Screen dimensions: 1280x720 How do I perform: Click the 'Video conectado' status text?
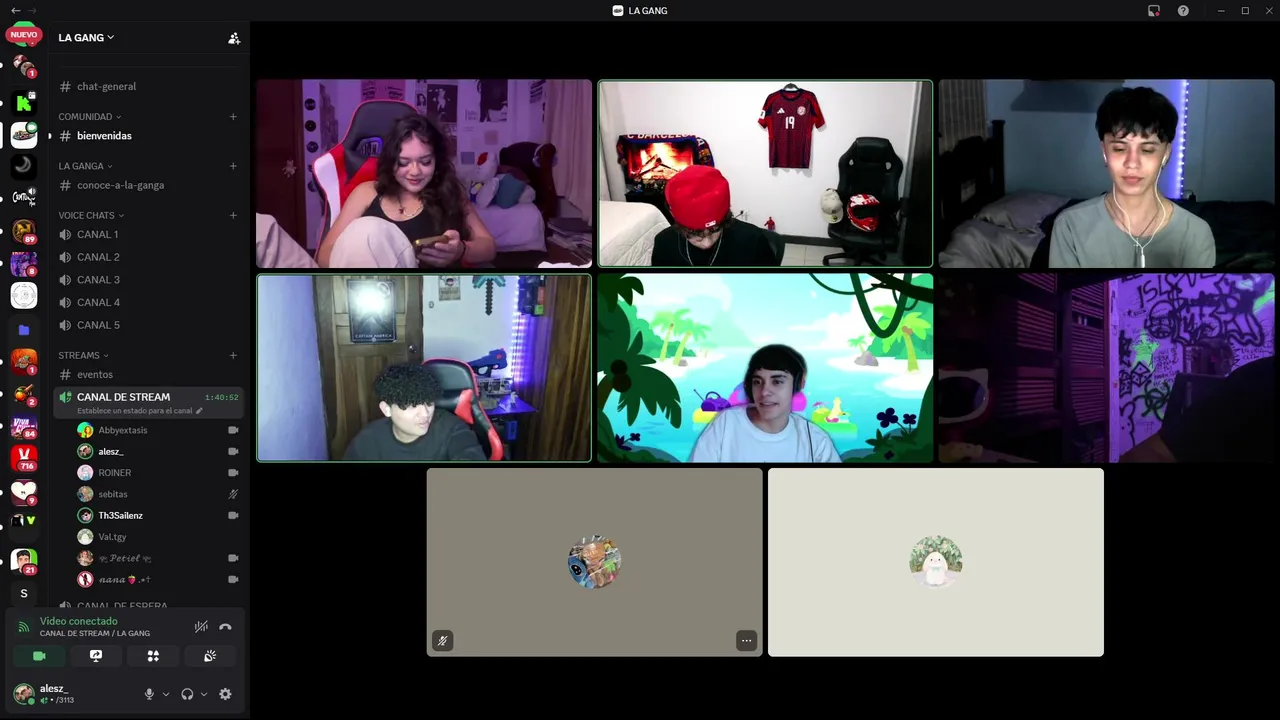click(x=78, y=621)
